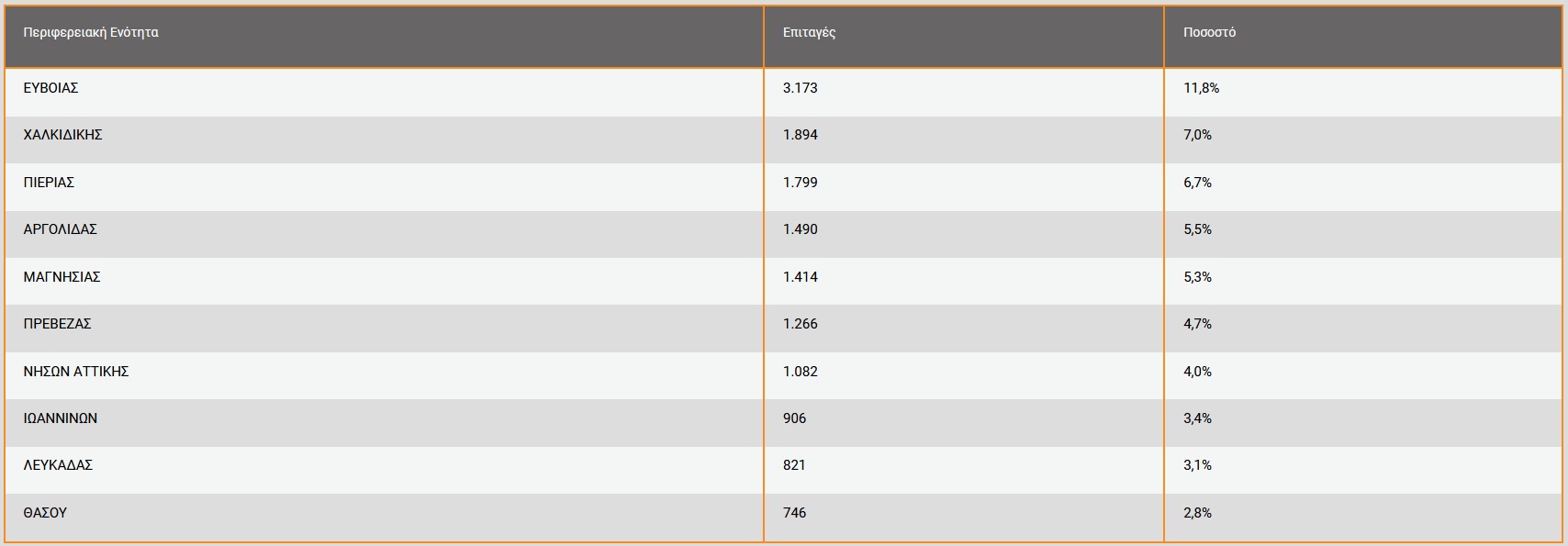Click the 5,5% percentage cell
Viewport: 1568px width, 546px height.
(x=1197, y=229)
